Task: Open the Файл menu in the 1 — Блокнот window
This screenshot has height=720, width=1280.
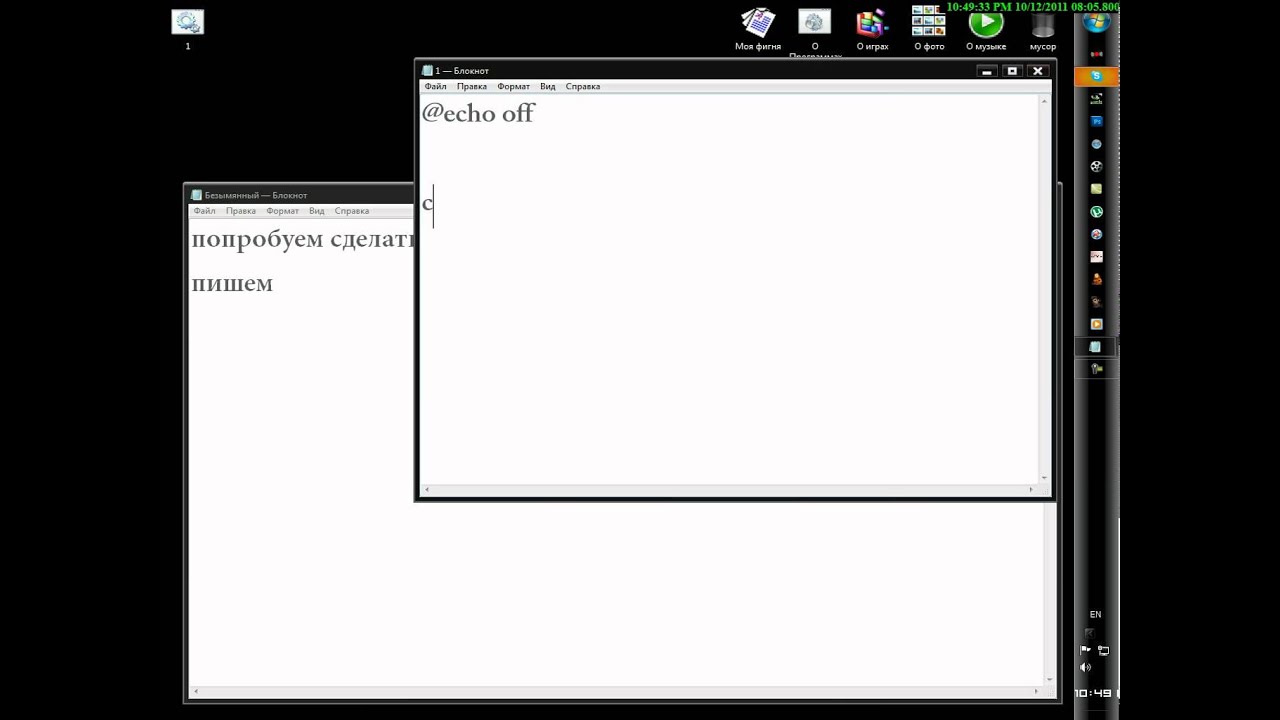Action: coord(435,86)
